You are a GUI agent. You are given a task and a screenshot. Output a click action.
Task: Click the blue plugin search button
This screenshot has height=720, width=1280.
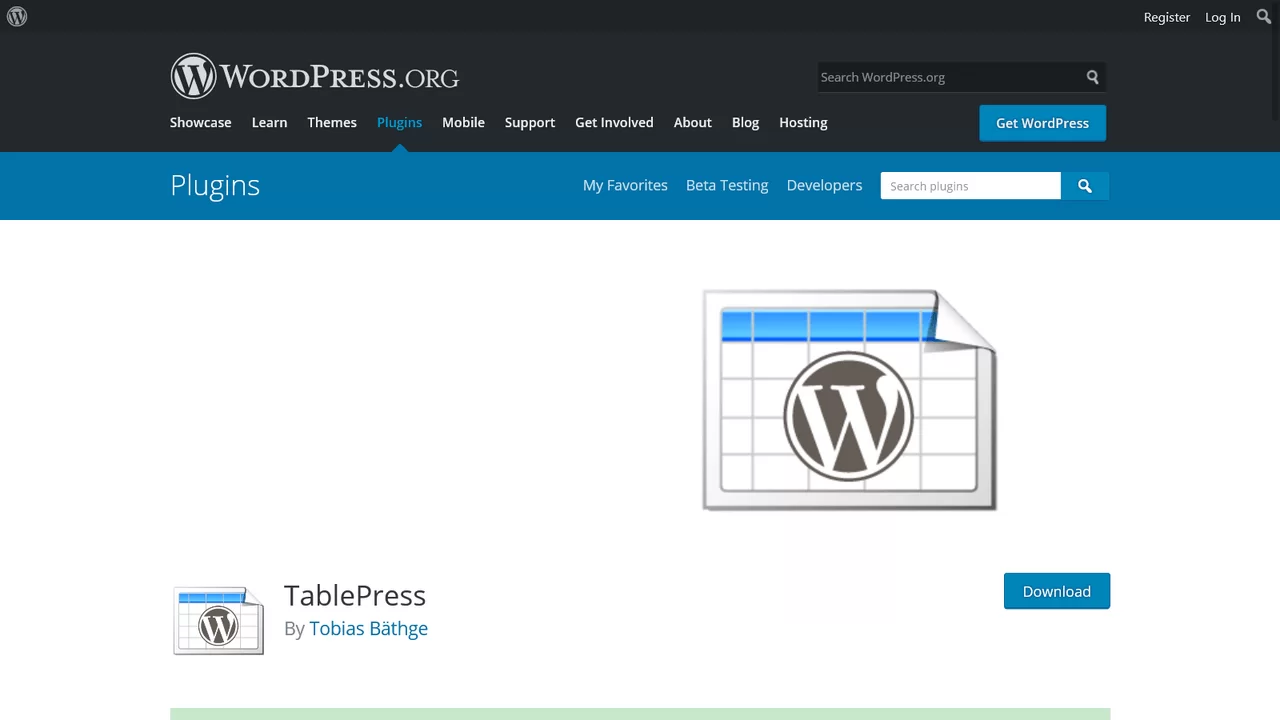(1085, 186)
